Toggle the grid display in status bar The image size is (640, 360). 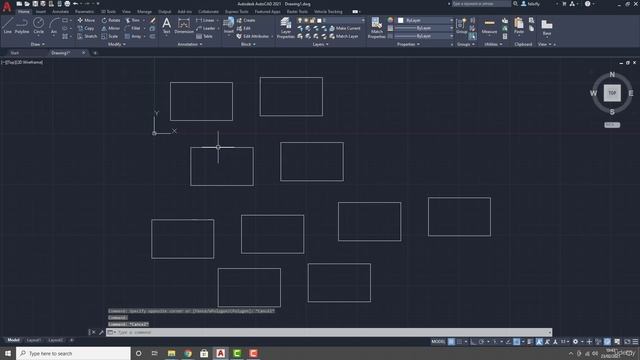451,342
